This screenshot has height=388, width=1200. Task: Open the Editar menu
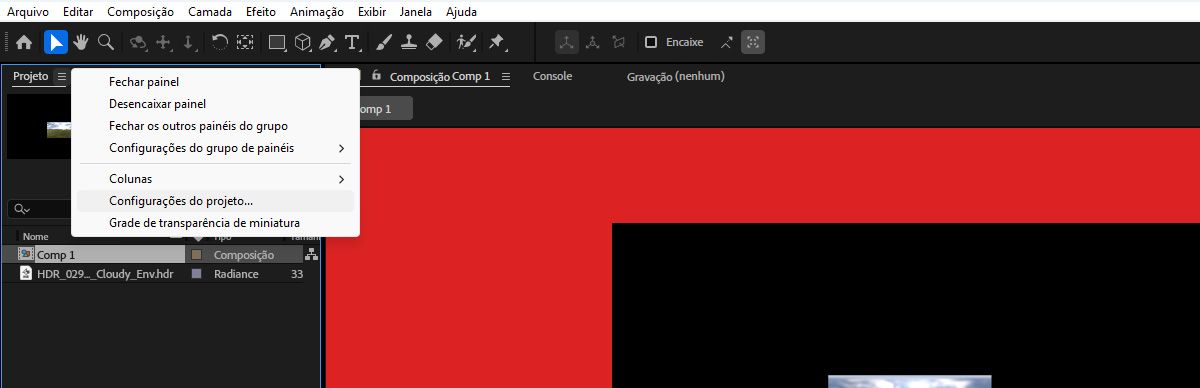click(x=78, y=12)
